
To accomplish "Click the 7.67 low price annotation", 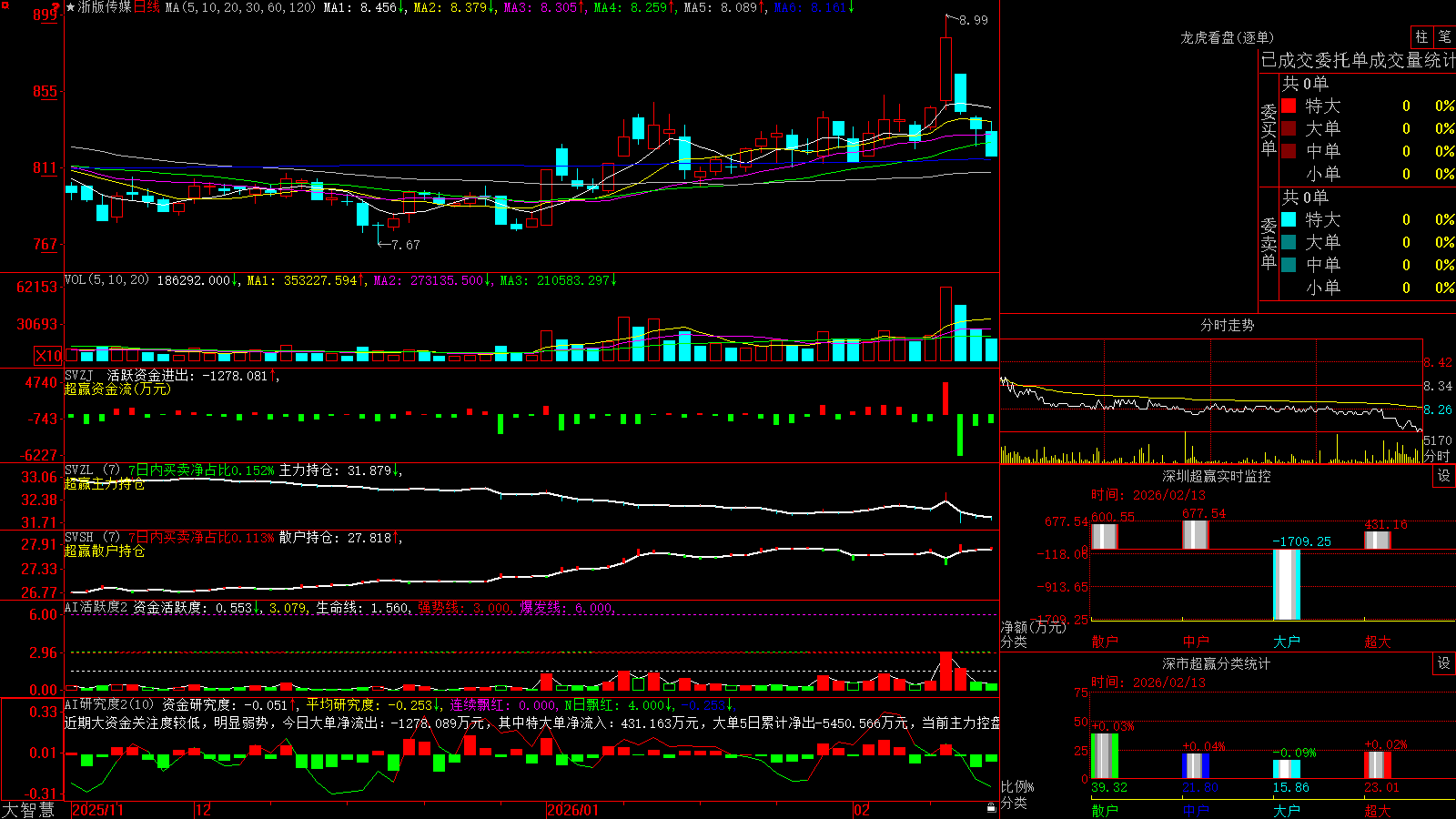I will click(x=406, y=245).
